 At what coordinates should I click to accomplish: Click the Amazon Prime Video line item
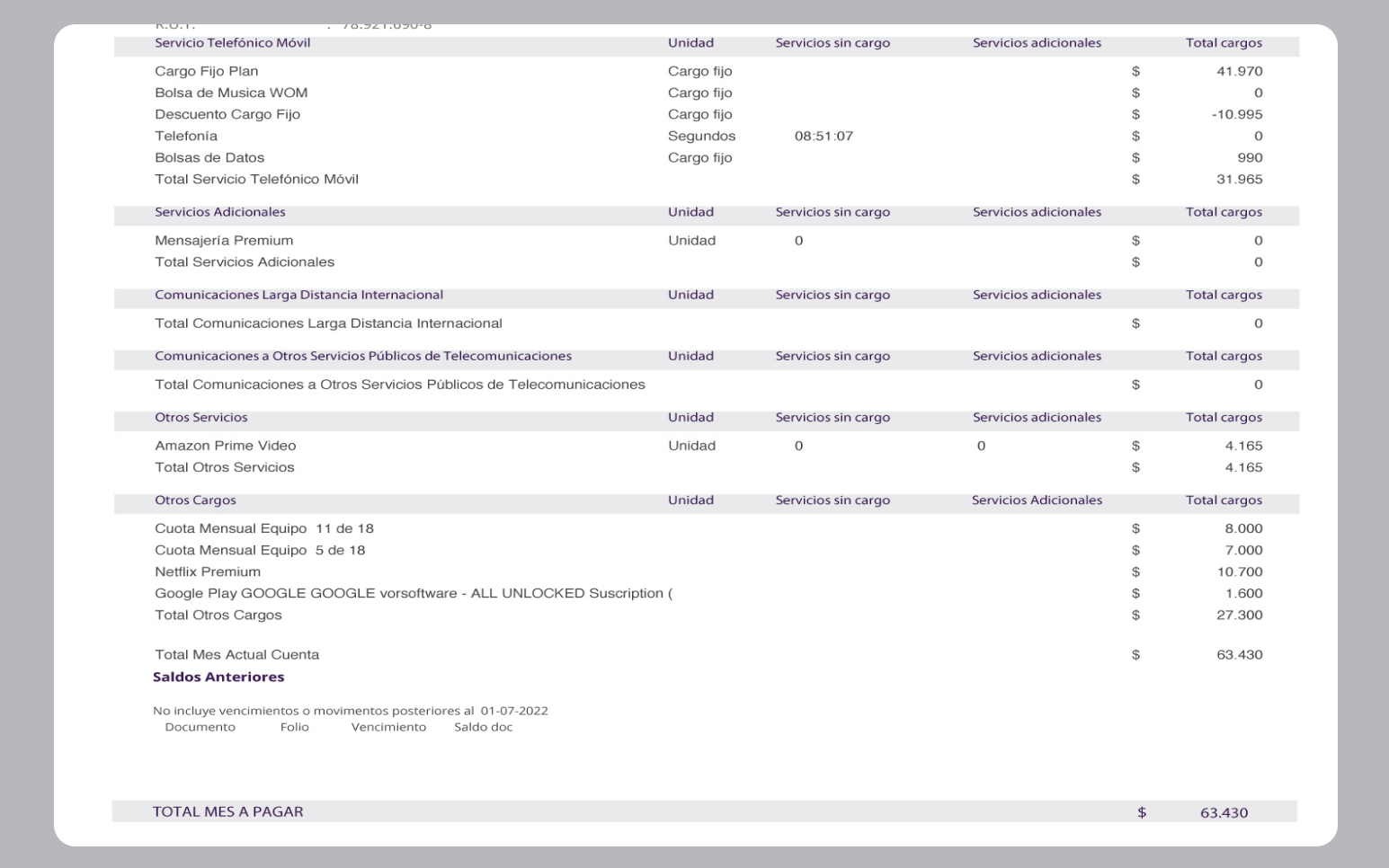pyautogui.click(x=226, y=446)
